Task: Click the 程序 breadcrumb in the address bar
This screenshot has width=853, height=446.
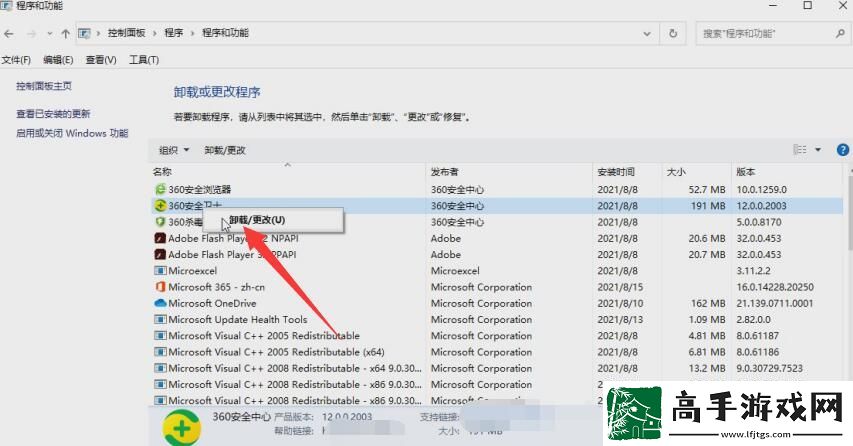Action: click(174, 33)
